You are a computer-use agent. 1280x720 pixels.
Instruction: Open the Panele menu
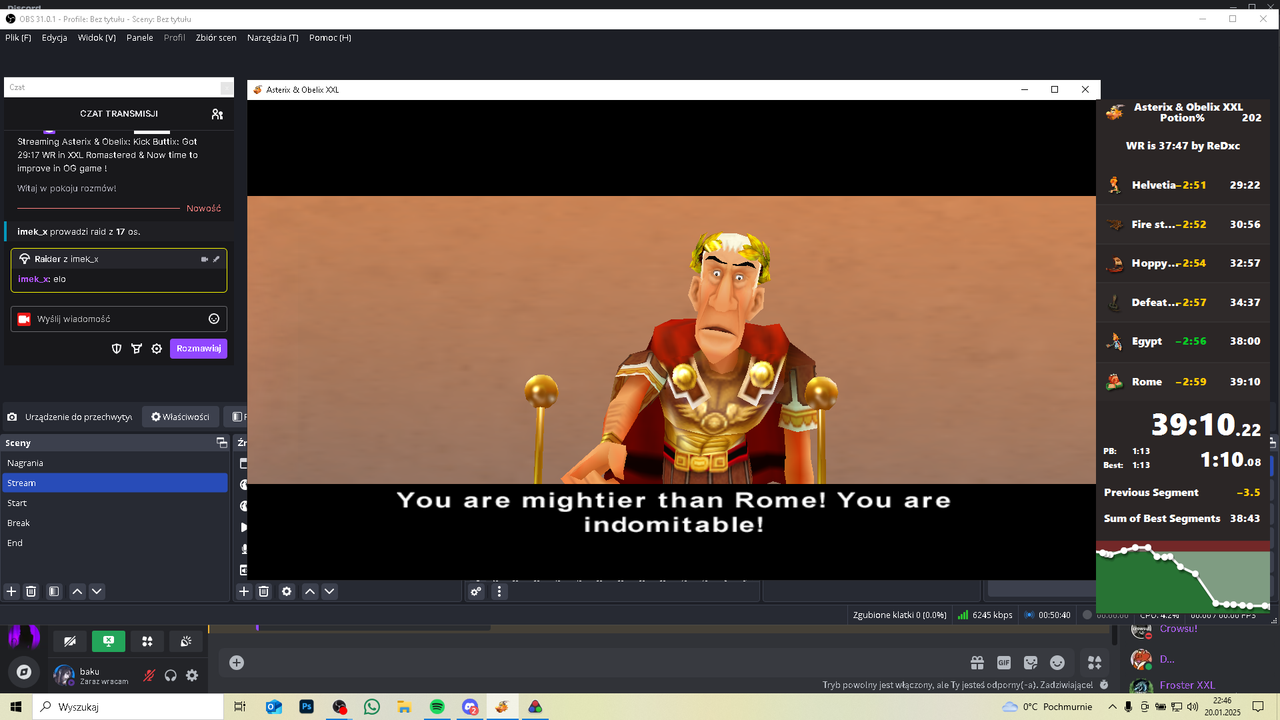pyautogui.click(x=140, y=38)
